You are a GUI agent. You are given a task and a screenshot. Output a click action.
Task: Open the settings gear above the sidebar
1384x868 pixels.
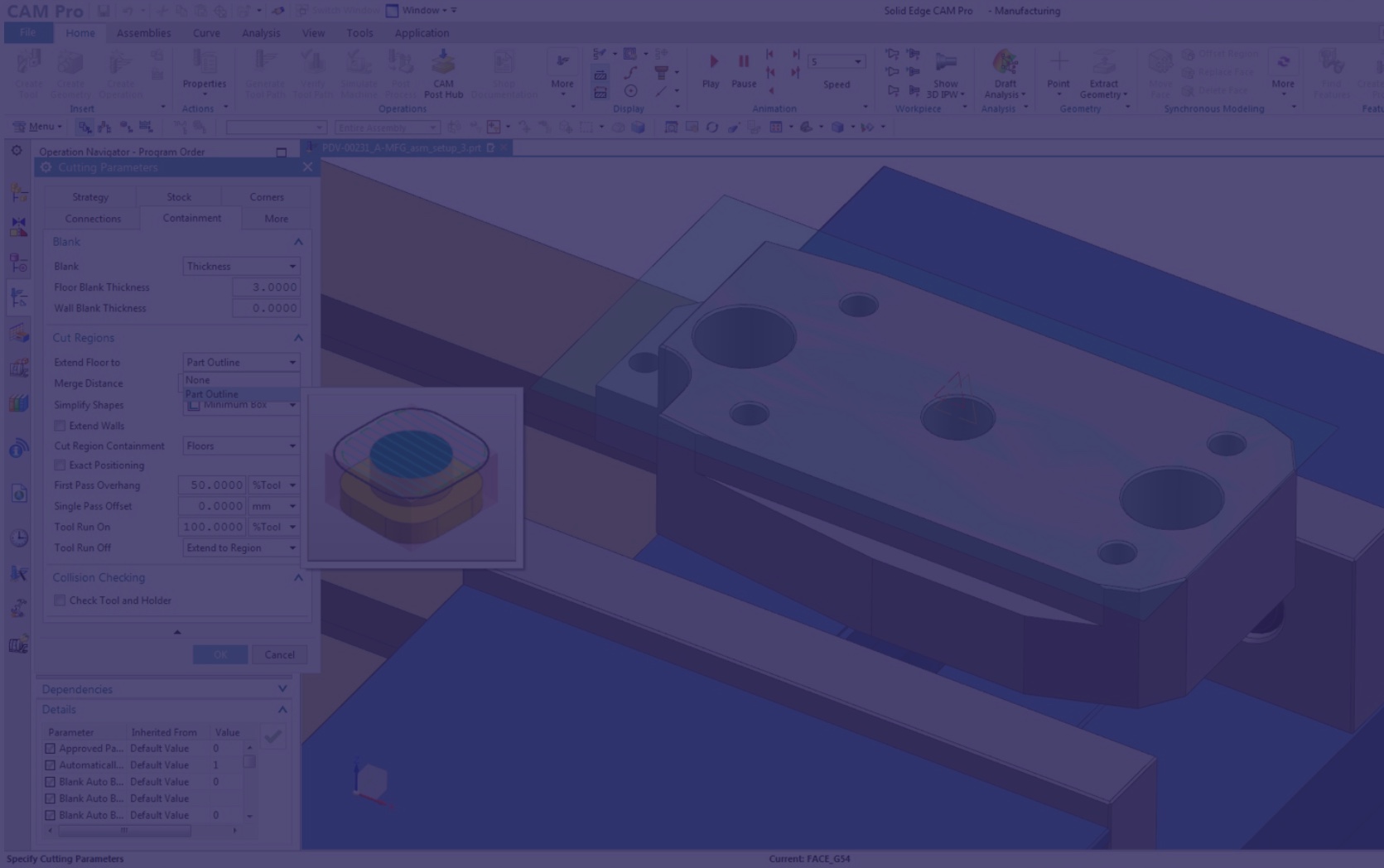17,151
